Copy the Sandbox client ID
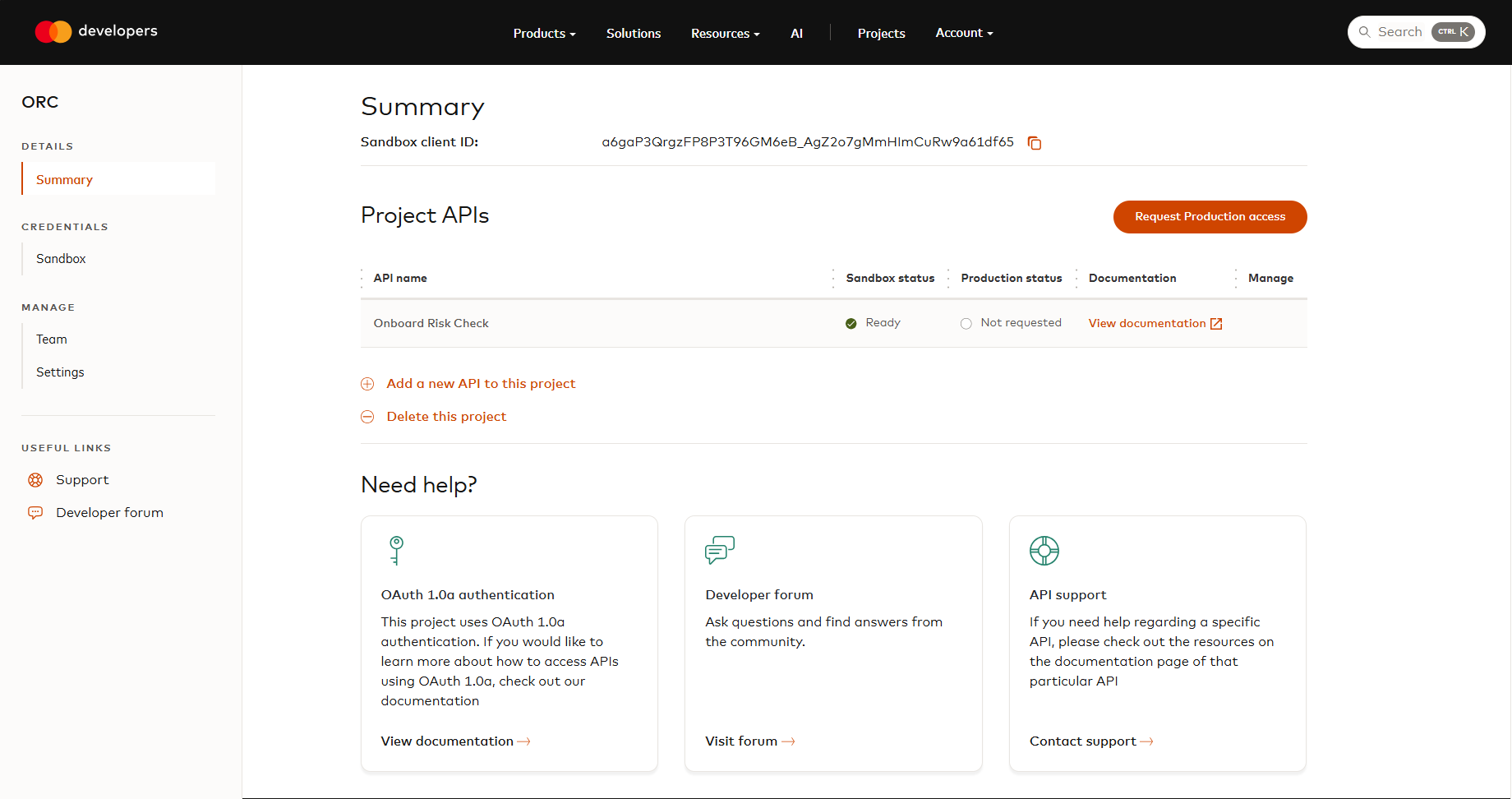 click(1035, 143)
